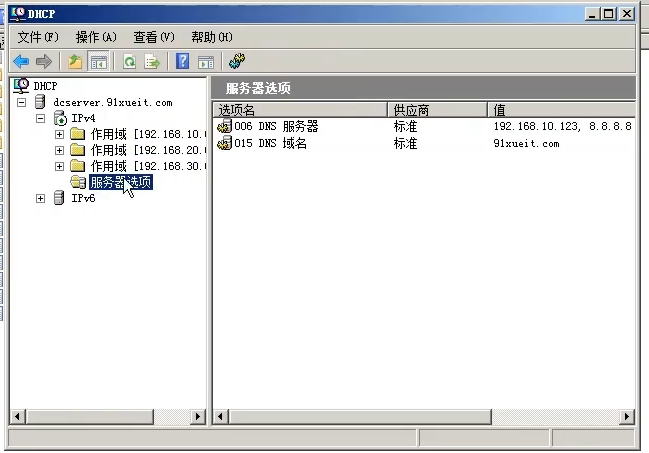The height and width of the screenshot is (453, 649).
Task: Click the Back arrow toolbar icon
Action: [x=21, y=62]
